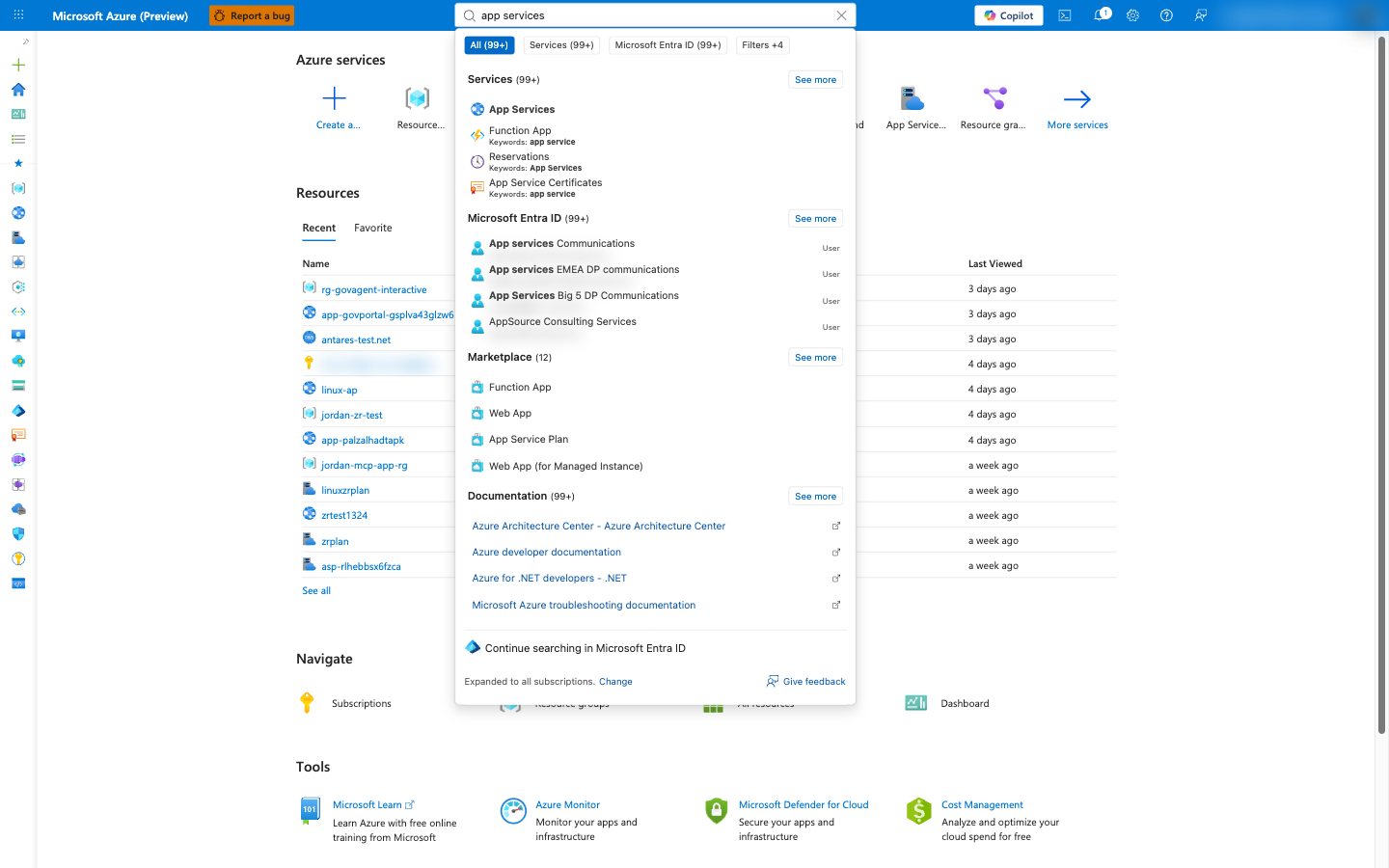
Task: Click the Favorites star in sidebar
Action: [x=18, y=163]
